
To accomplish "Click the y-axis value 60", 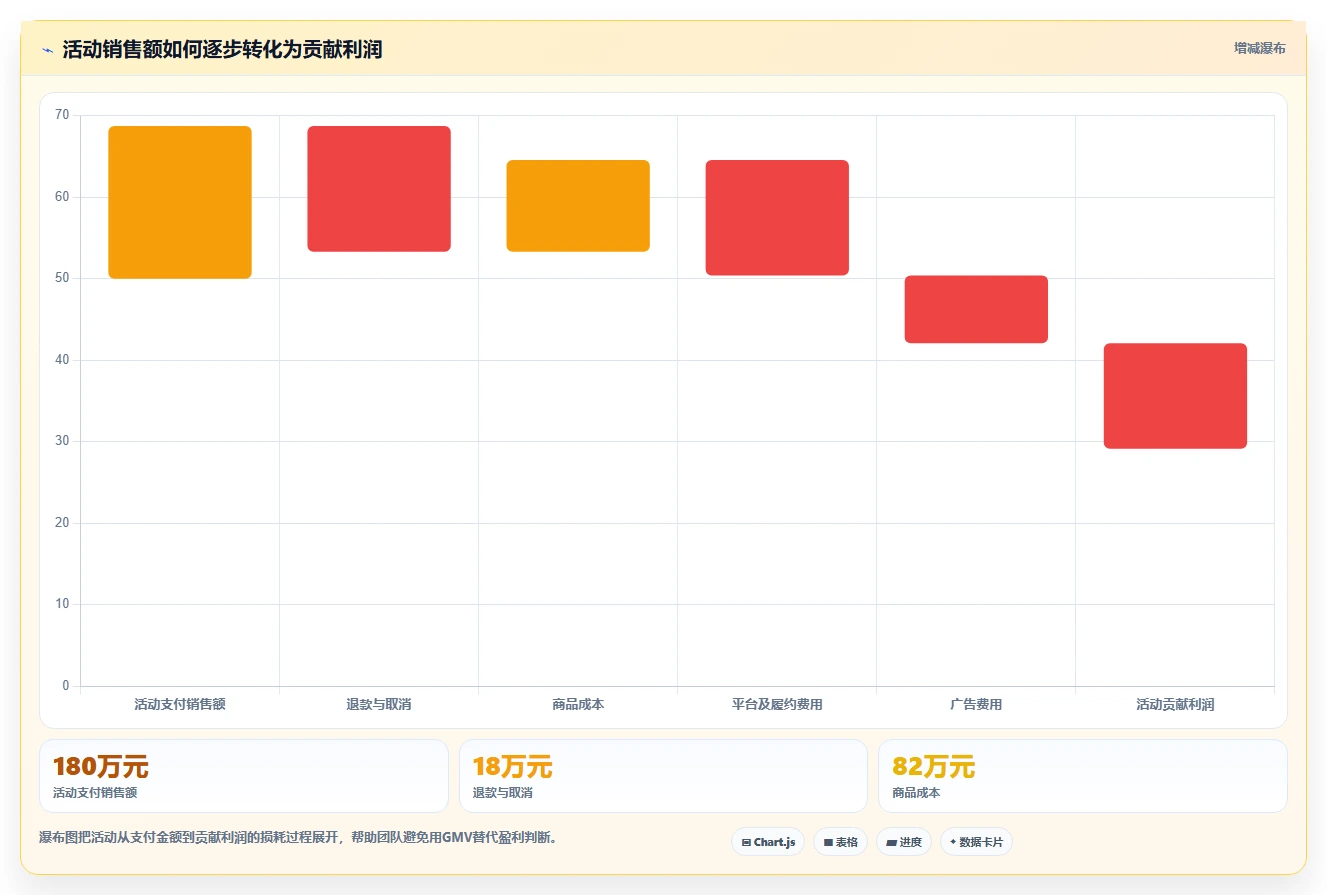I will click(x=62, y=197).
